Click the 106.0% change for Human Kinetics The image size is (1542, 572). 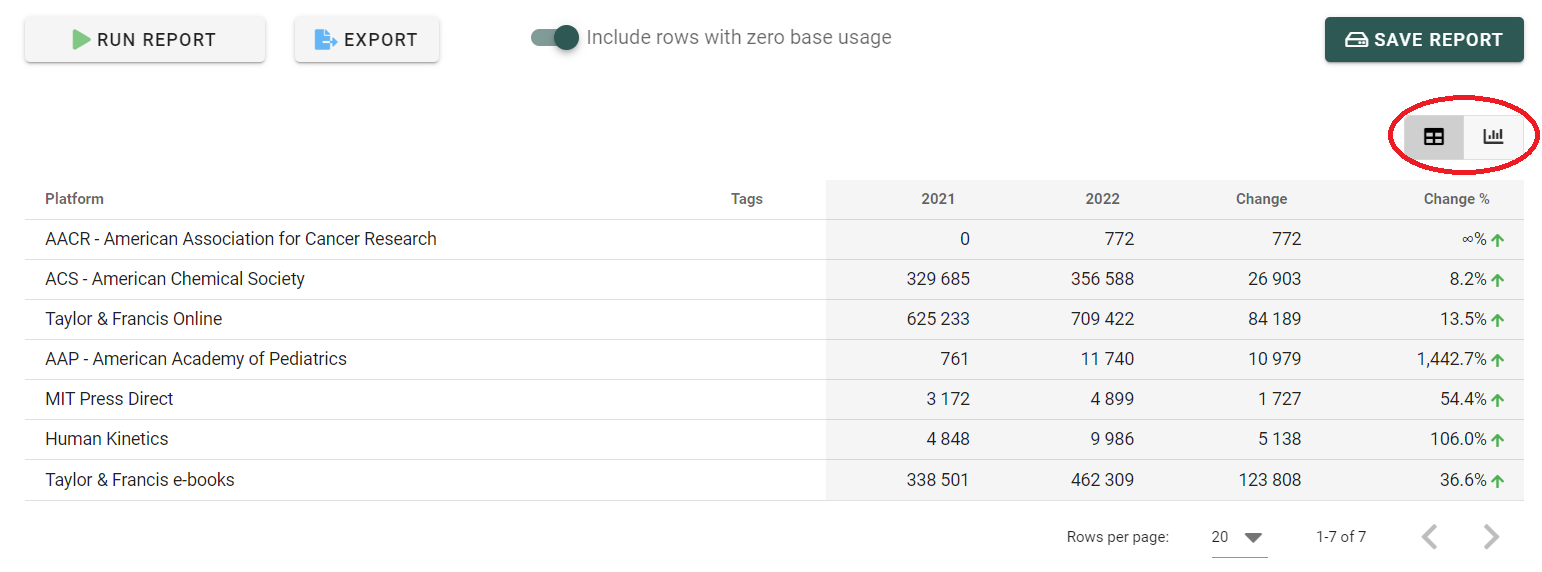pyautogui.click(x=1459, y=439)
